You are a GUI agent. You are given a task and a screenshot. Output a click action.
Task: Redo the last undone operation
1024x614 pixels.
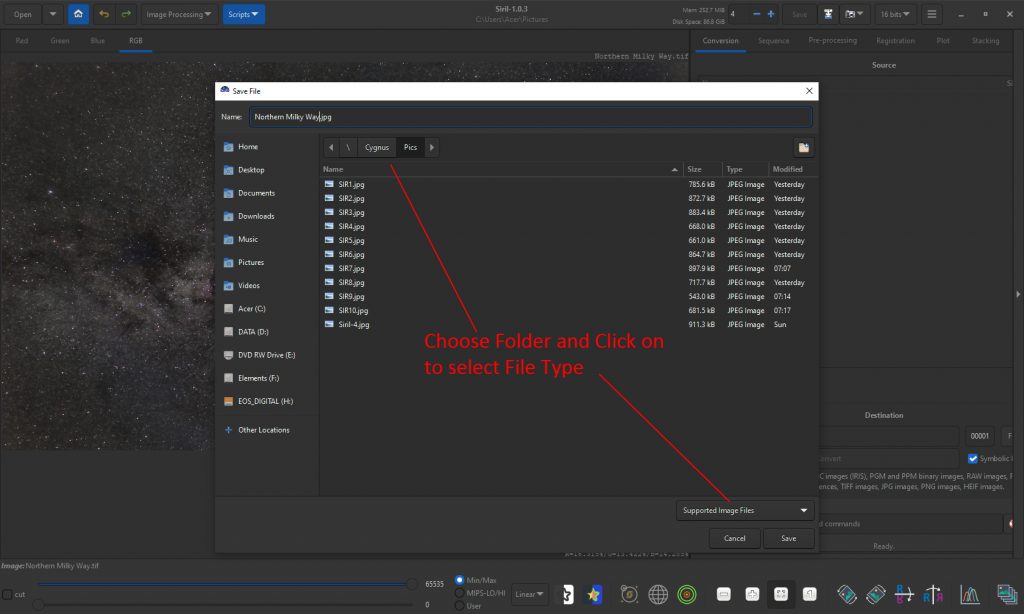click(x=126, y=14)
